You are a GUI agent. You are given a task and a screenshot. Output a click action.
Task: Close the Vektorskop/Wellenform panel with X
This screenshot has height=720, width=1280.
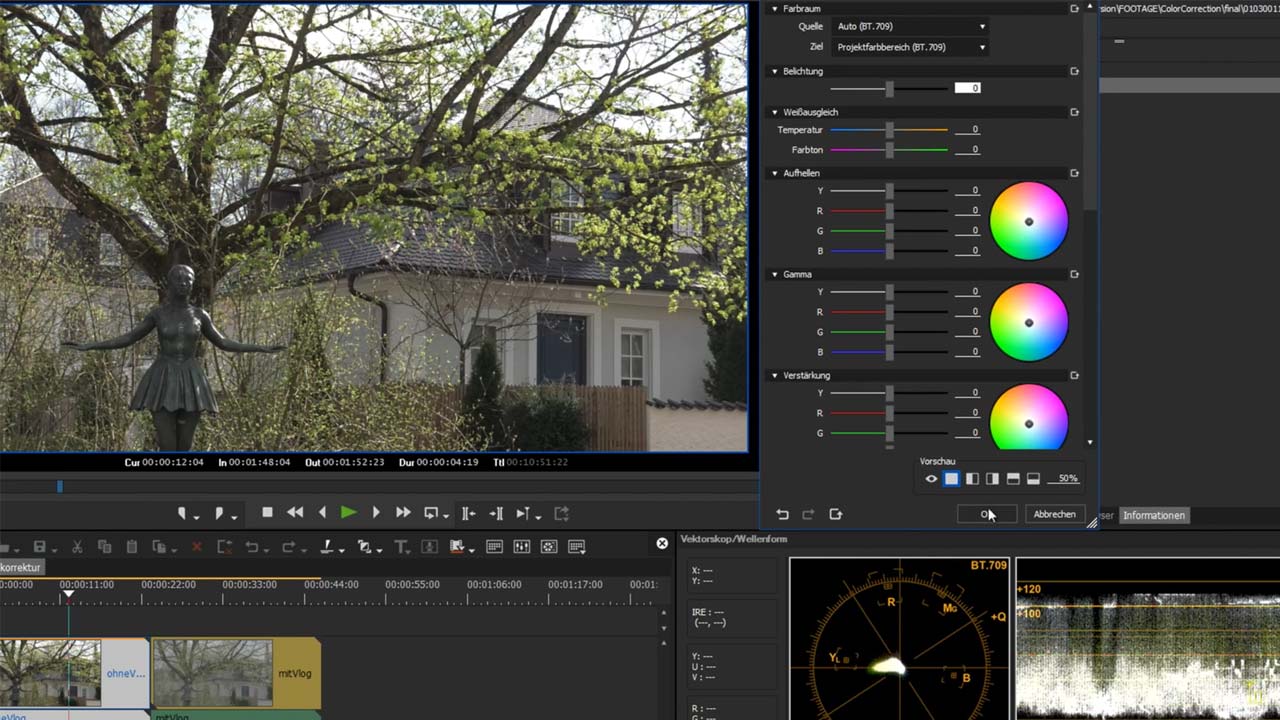(662, 543)
